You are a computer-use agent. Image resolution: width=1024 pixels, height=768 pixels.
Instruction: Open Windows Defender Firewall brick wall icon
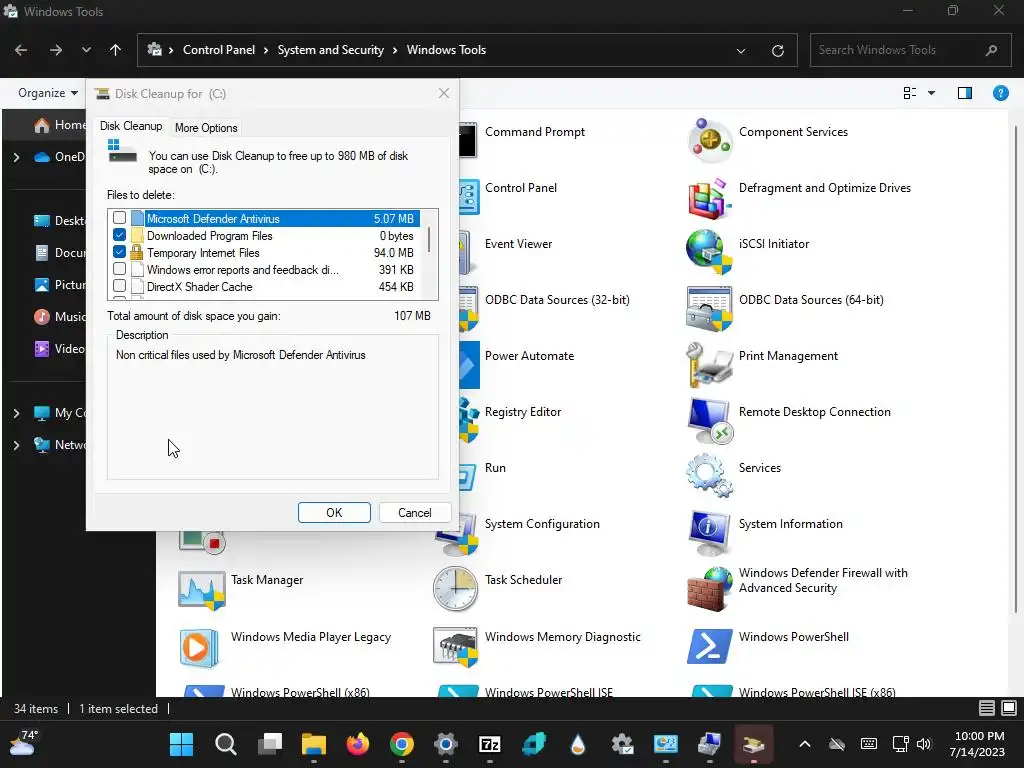click(709, 588)
